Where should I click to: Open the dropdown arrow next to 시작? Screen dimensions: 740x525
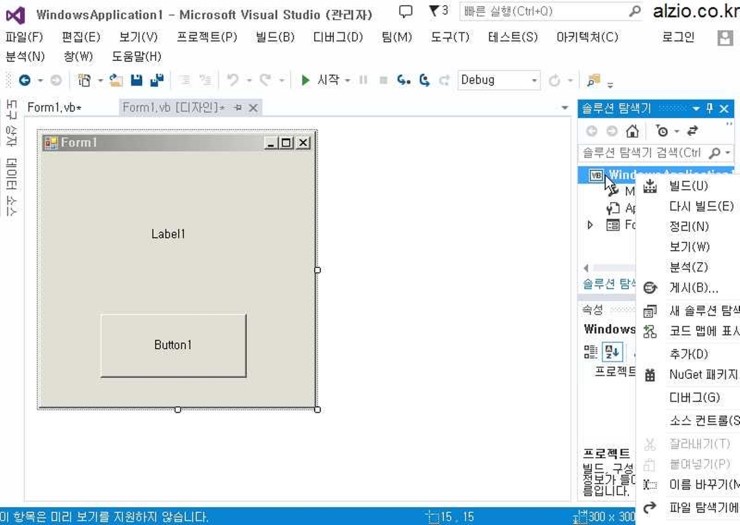[347, 81]
